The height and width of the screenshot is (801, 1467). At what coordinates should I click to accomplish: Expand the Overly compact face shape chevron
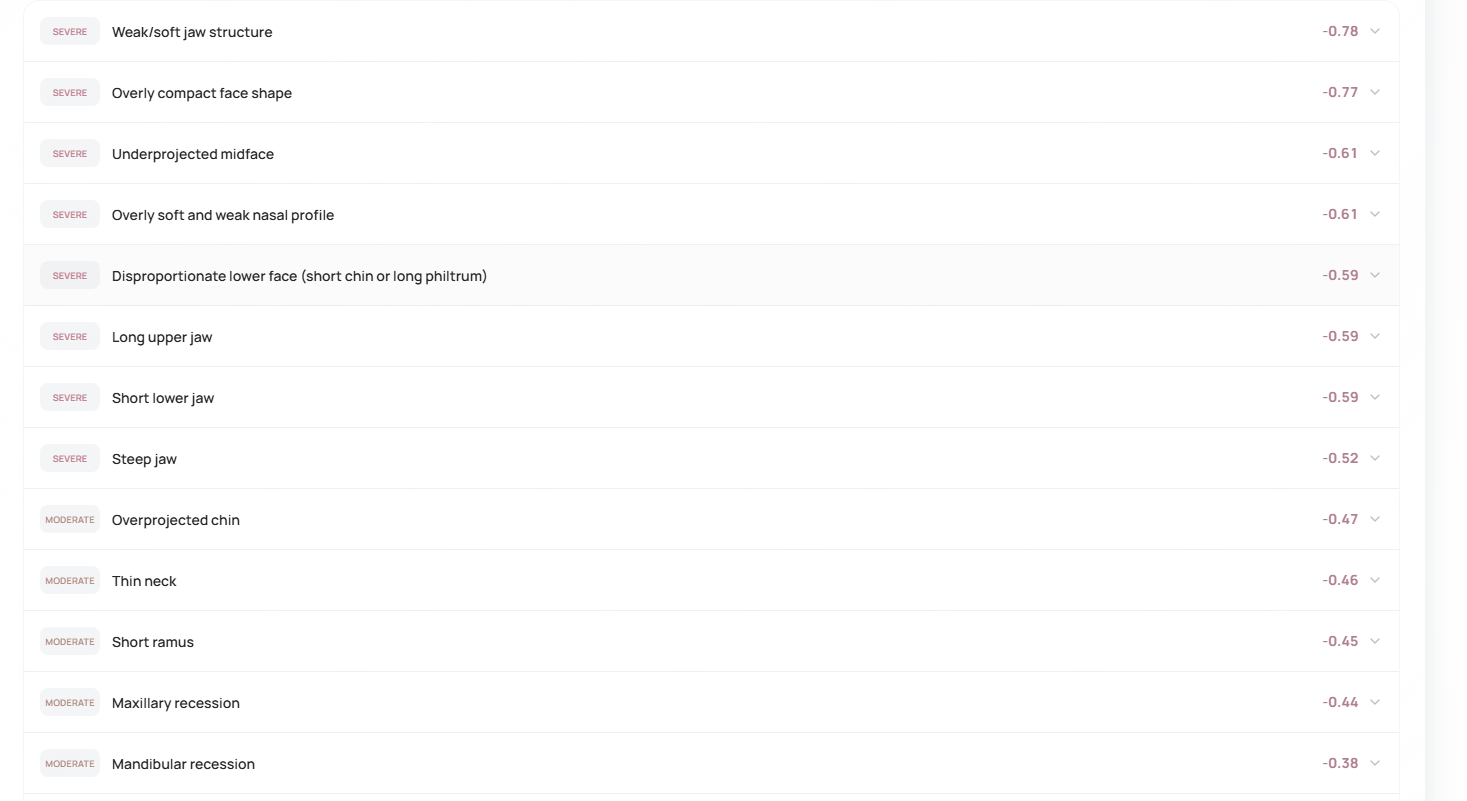coord(1375,92)
